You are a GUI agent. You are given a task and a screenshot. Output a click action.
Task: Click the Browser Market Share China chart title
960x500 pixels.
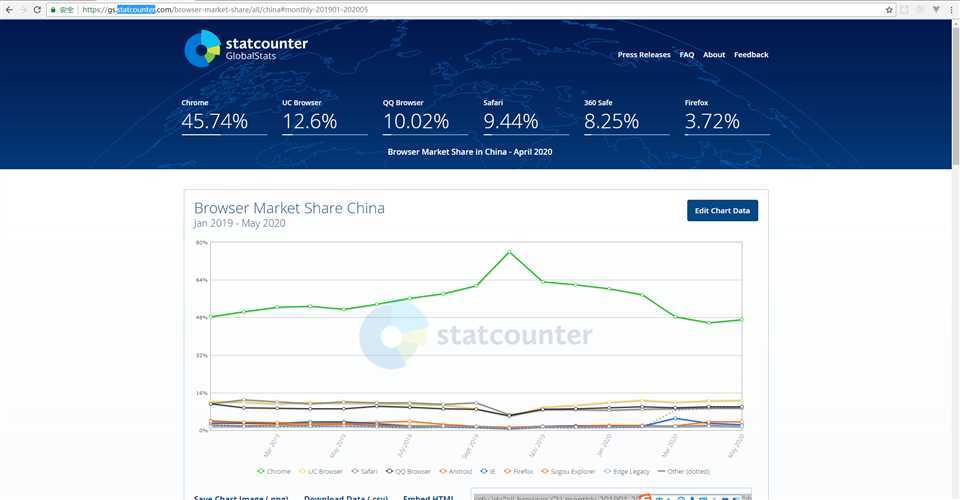[289, 208]
